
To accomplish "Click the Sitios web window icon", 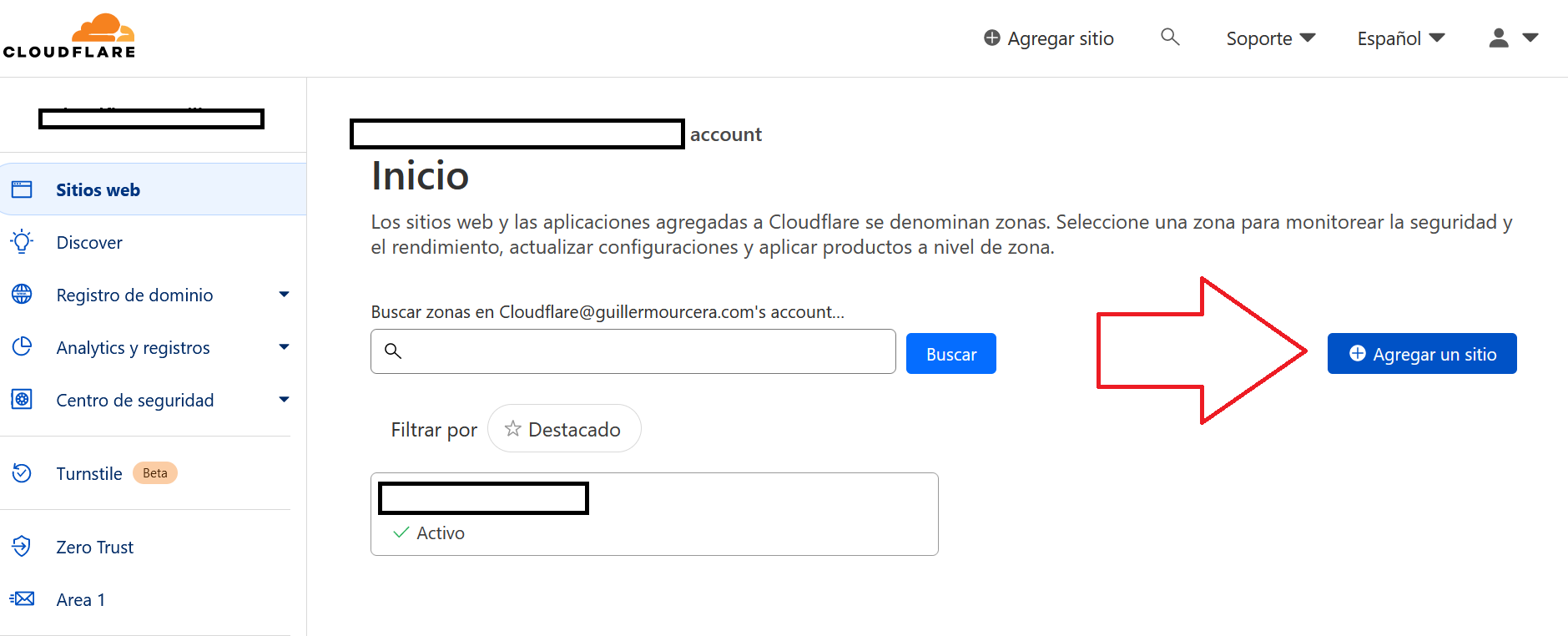I will point(22,189).
